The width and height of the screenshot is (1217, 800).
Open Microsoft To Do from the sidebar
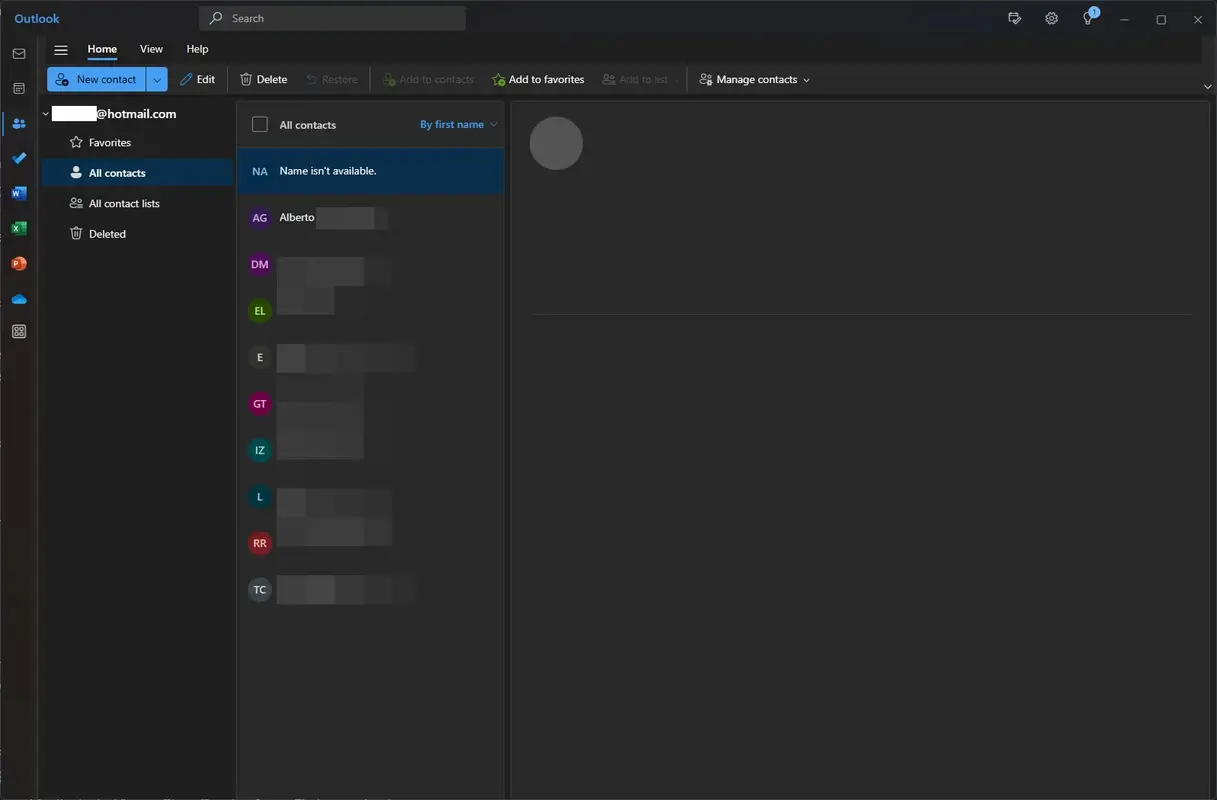point(18,158)
